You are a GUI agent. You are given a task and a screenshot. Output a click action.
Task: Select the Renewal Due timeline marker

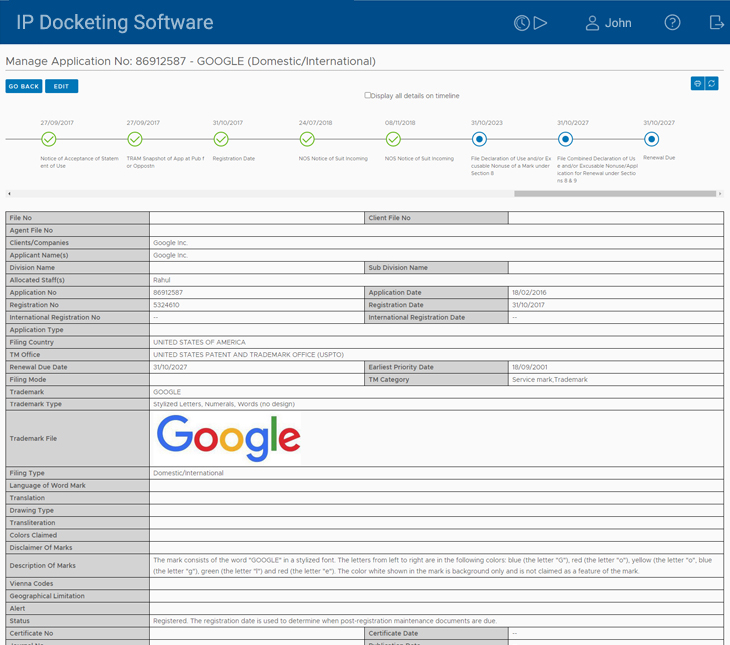(651, 139)
